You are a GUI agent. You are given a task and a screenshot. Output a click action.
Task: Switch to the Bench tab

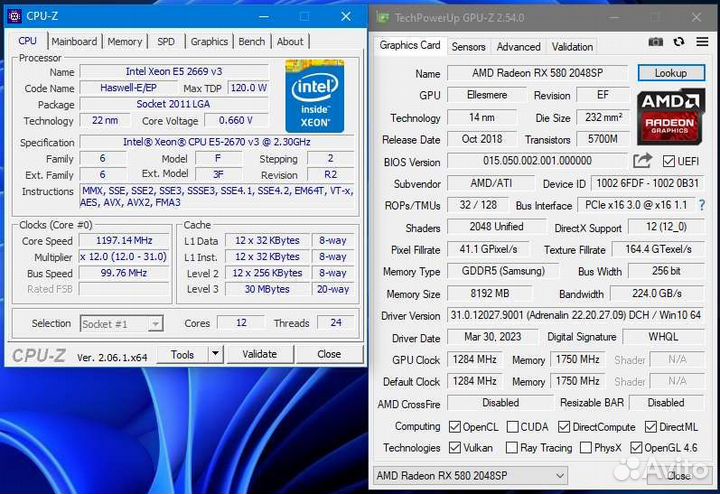252,41
